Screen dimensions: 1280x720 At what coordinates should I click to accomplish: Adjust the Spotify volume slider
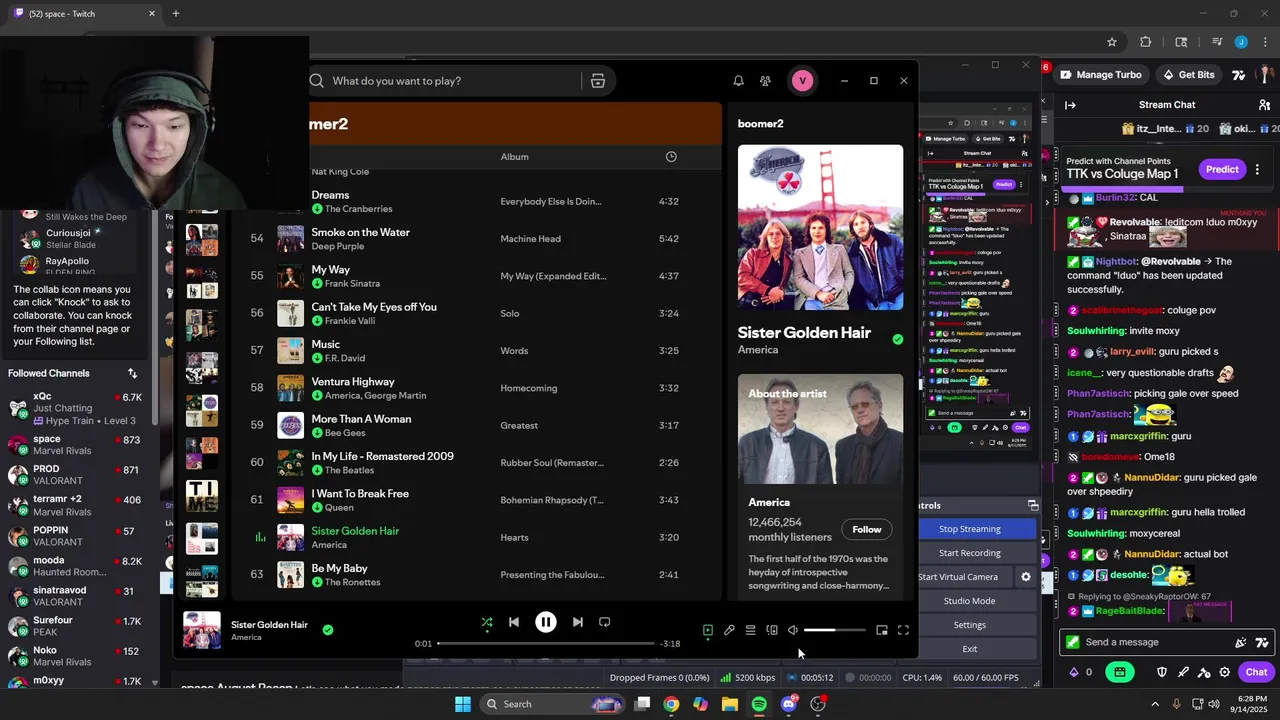pyautogui.click(x=834, y=630)
